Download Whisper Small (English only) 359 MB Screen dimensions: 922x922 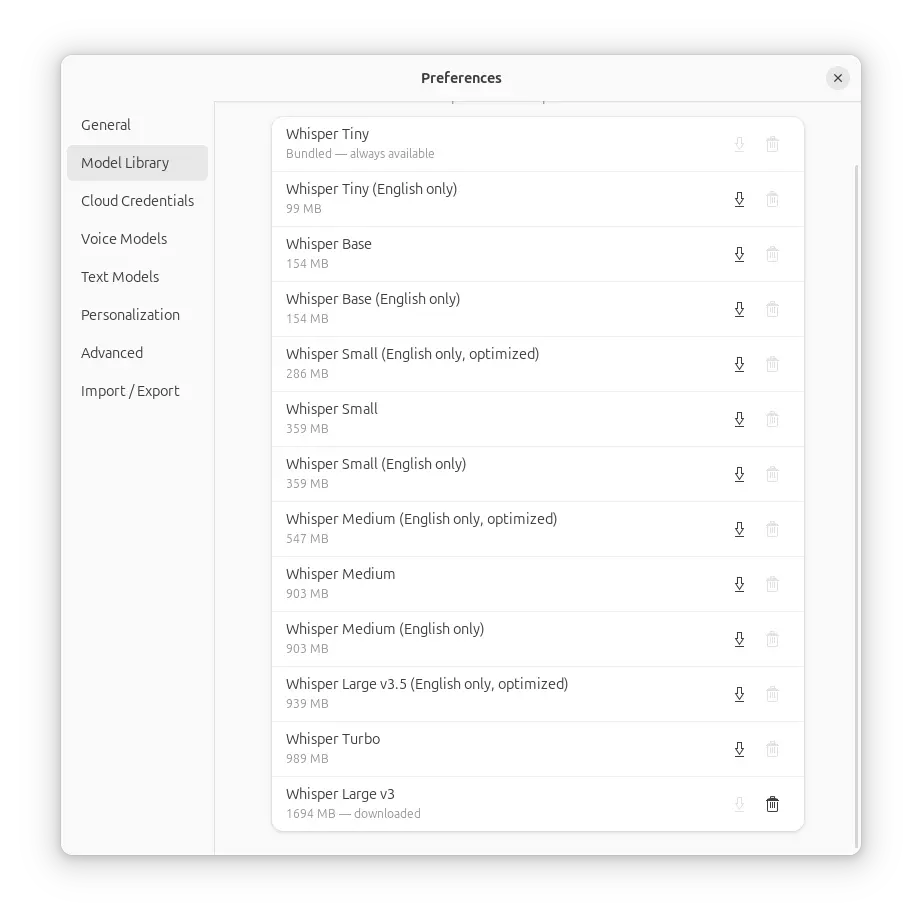pyautogui.click(x=739, y=474)
